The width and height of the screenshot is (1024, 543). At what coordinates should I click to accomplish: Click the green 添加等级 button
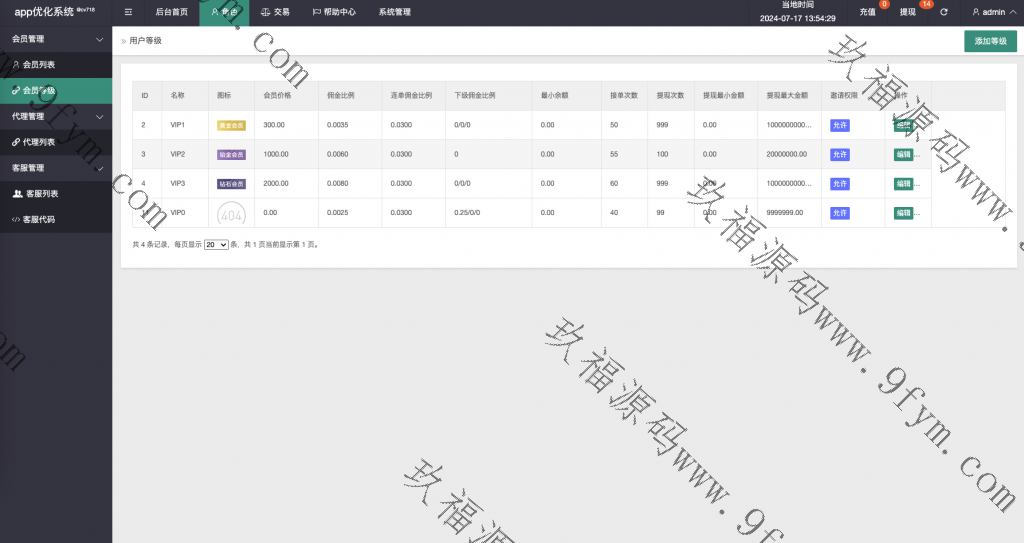pos(990,41)
